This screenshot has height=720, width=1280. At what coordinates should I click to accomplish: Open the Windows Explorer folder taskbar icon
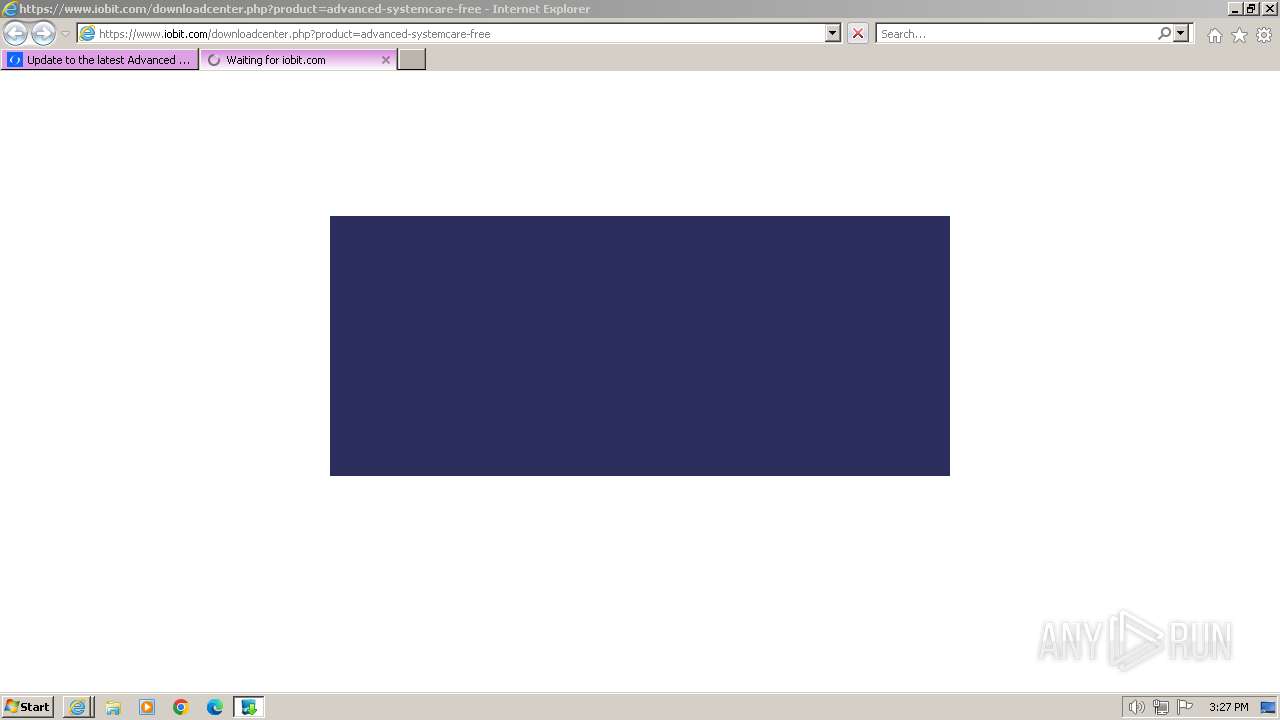[x=113, y=707]
